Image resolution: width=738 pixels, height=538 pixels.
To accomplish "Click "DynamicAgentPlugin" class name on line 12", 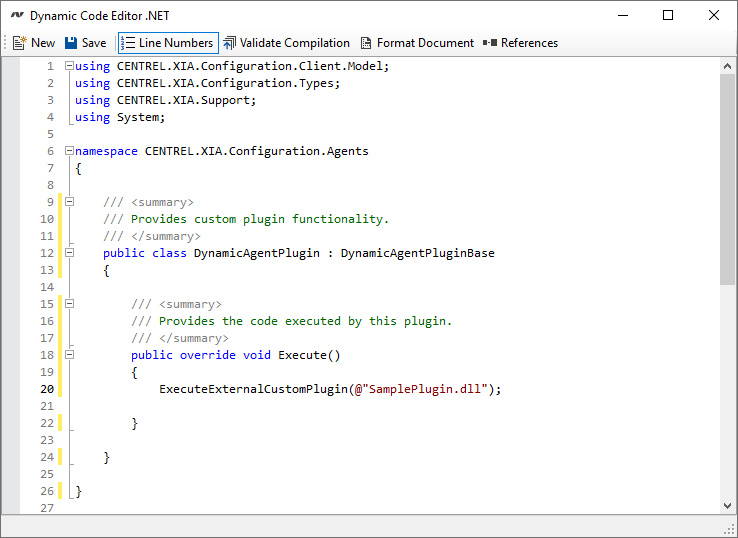I will (257, 253).
